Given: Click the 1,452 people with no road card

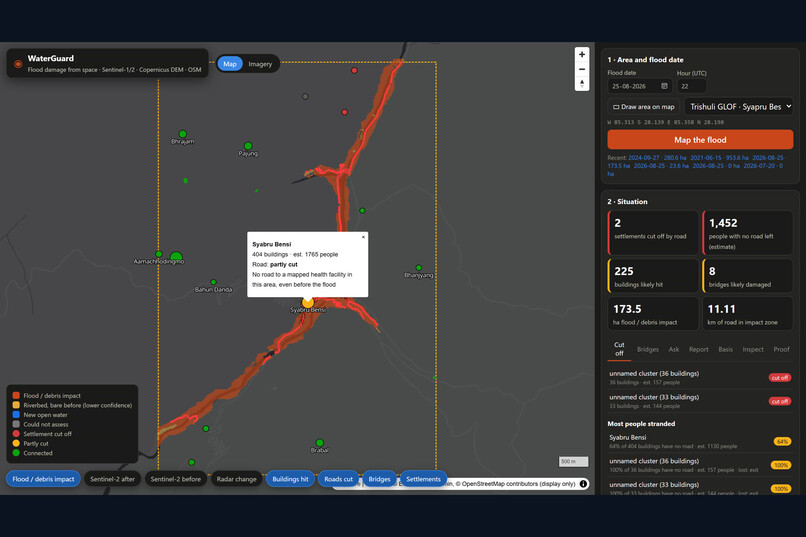Looking at the screenshot, I should (747, 232).
